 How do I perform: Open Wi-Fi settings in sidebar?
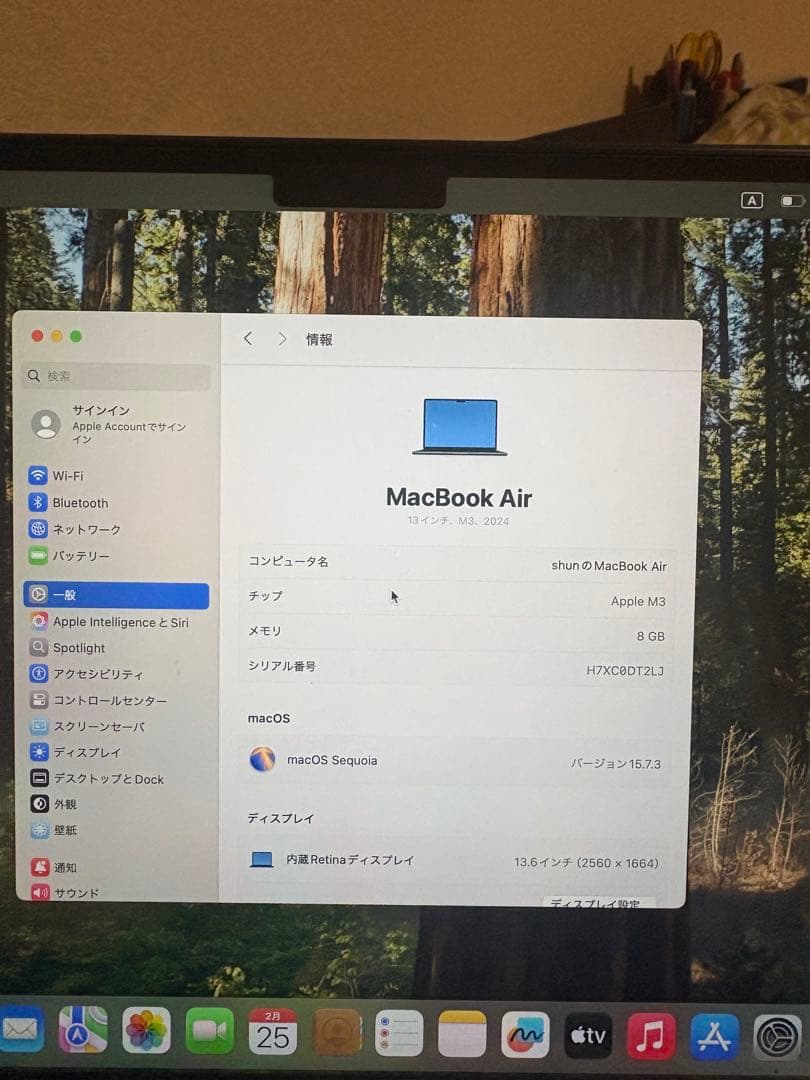pyautogui.click(x=116, y=476)
